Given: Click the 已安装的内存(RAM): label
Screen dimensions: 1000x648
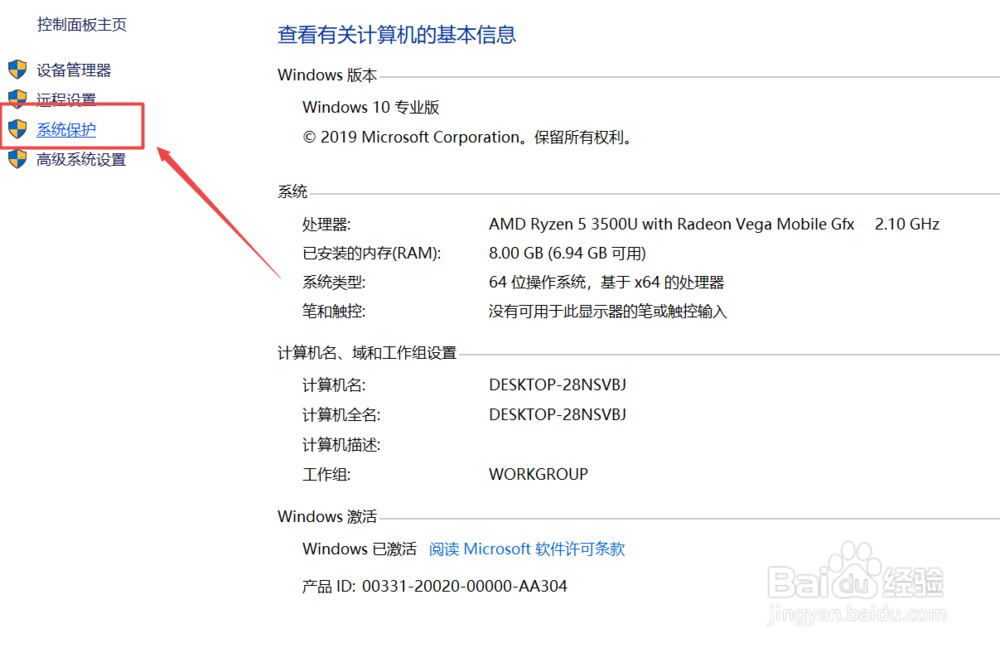Looking at the screenshot, I should click(372, 253).
